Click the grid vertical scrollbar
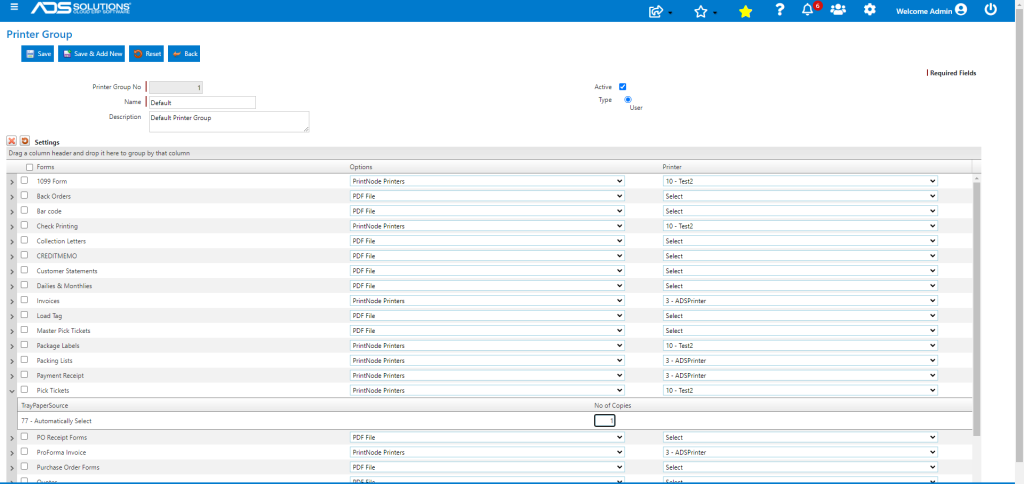The height and width of the screenshot is (484, 1024). (977, 307)
